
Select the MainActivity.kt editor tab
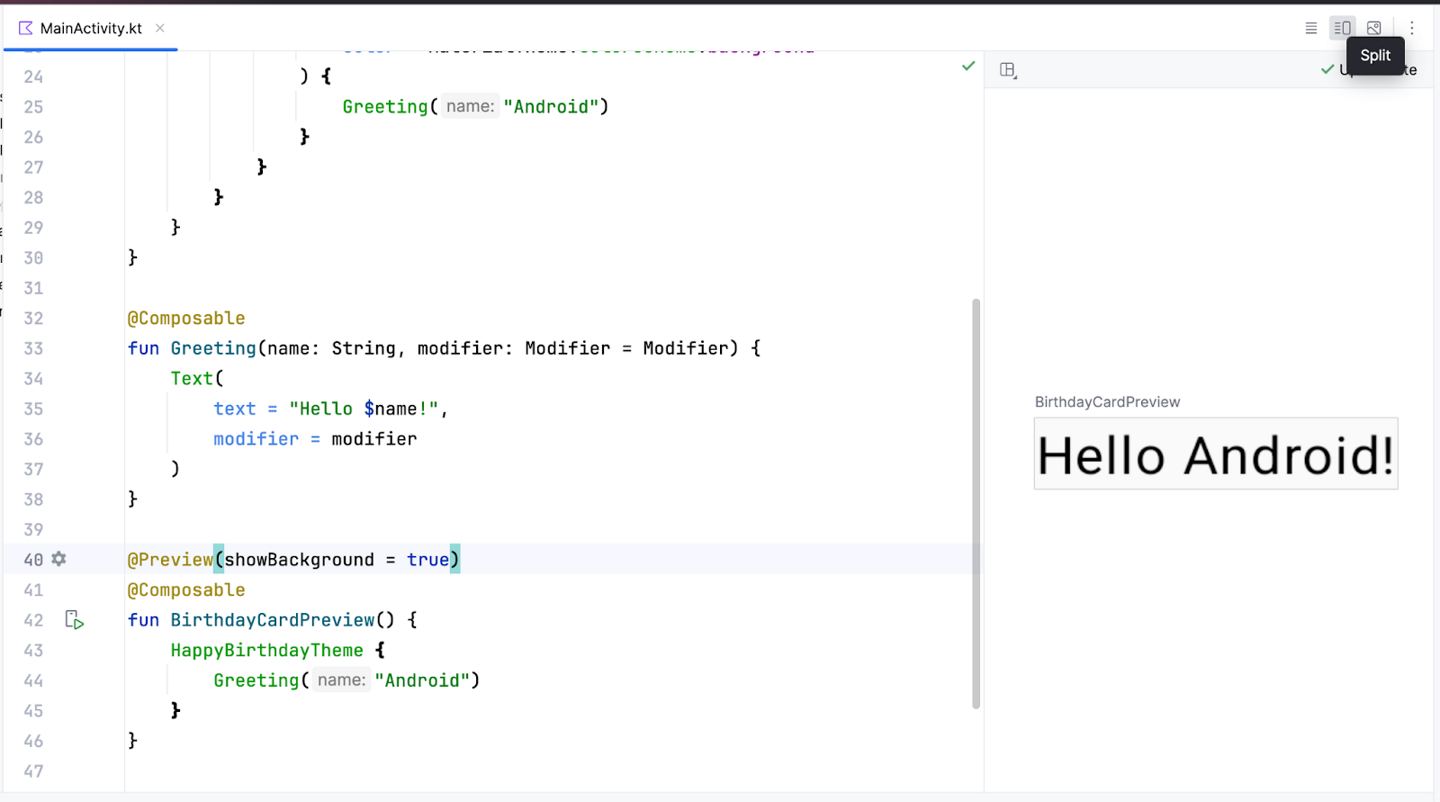tap(90, 28)
